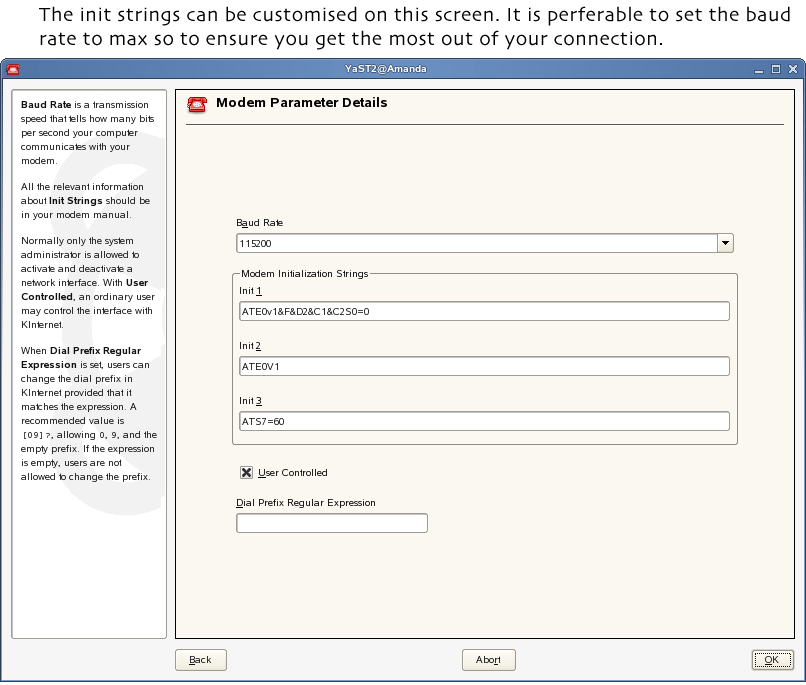The width and height of the screenshot is (806, 685).
Task: Close the YaST2@Amanda window
Action: click(x=791, y=70)
